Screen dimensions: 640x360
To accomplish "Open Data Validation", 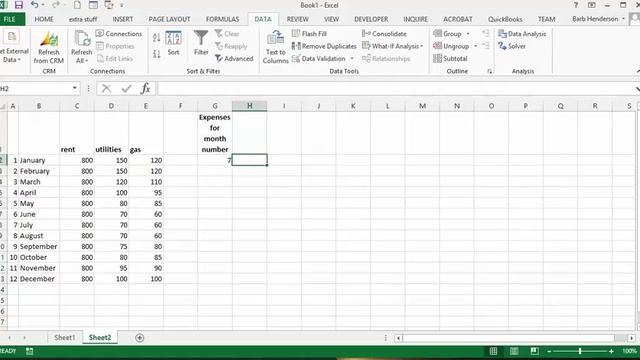I will pyautogui.click(x=319, y=58).
